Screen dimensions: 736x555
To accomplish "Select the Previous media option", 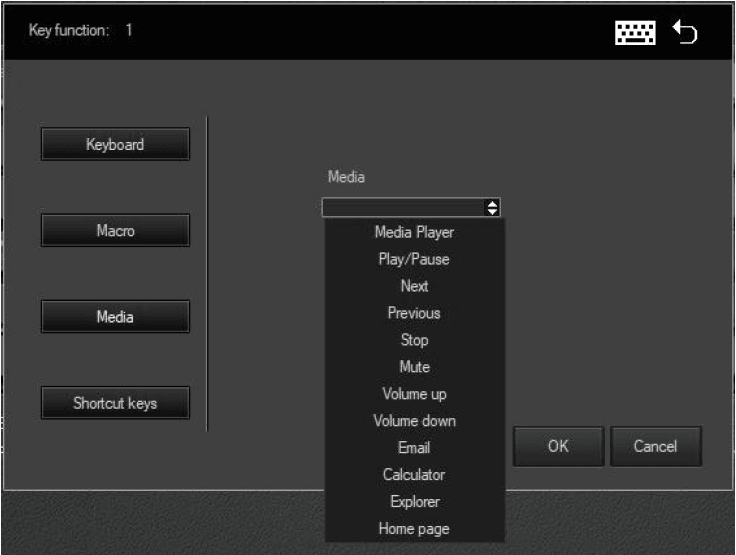I will (x=414, y=313).
